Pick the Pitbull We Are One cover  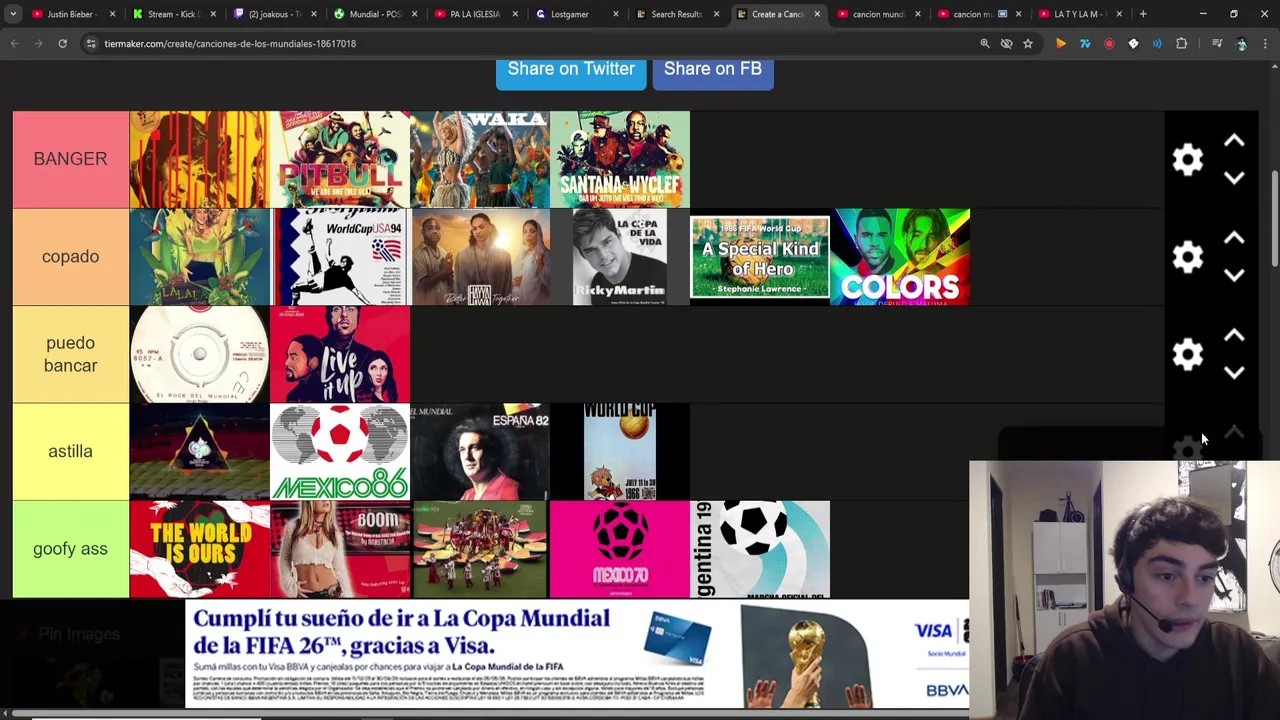click(x=340, y=159)
